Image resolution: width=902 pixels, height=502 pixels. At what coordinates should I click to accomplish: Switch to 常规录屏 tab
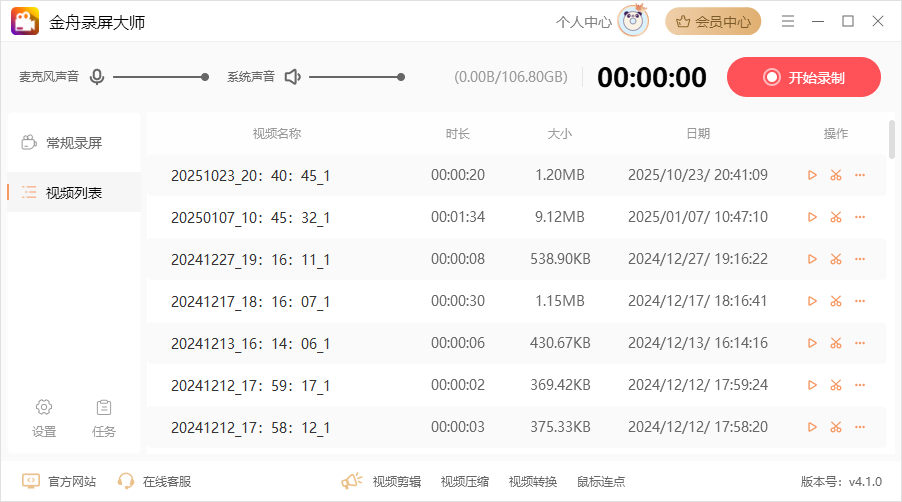tap(73, 143)
